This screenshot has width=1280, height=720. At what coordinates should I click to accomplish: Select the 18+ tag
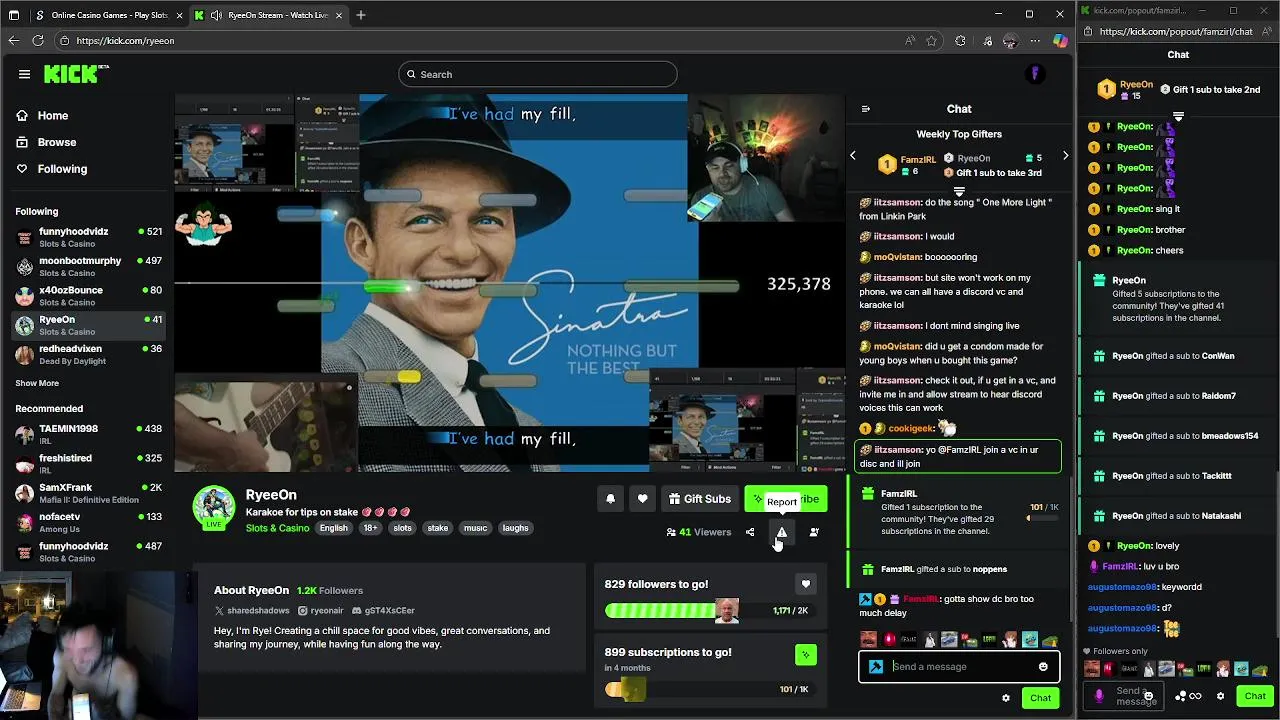click(370, 528)
